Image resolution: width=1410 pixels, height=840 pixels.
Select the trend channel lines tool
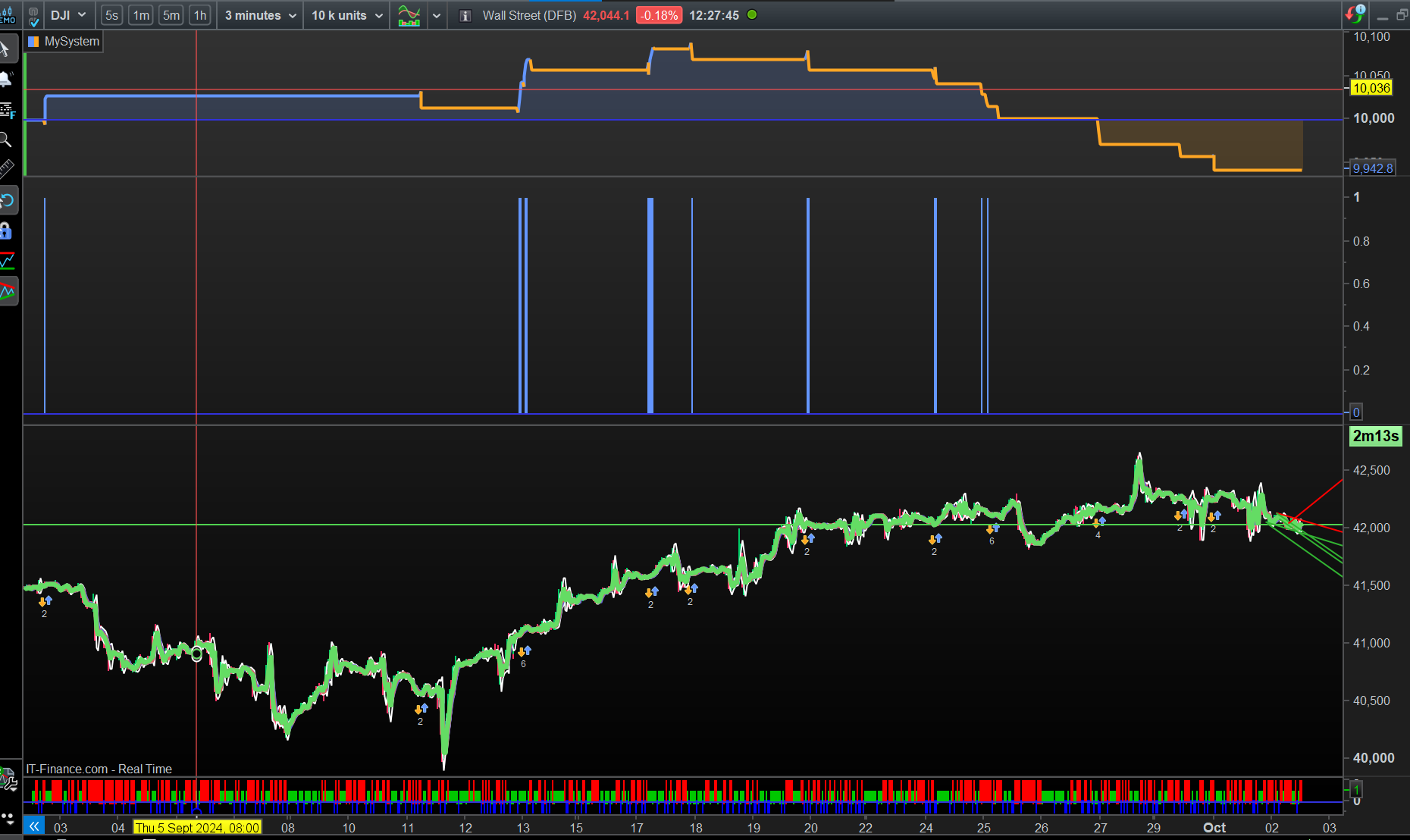pos(8,292)
